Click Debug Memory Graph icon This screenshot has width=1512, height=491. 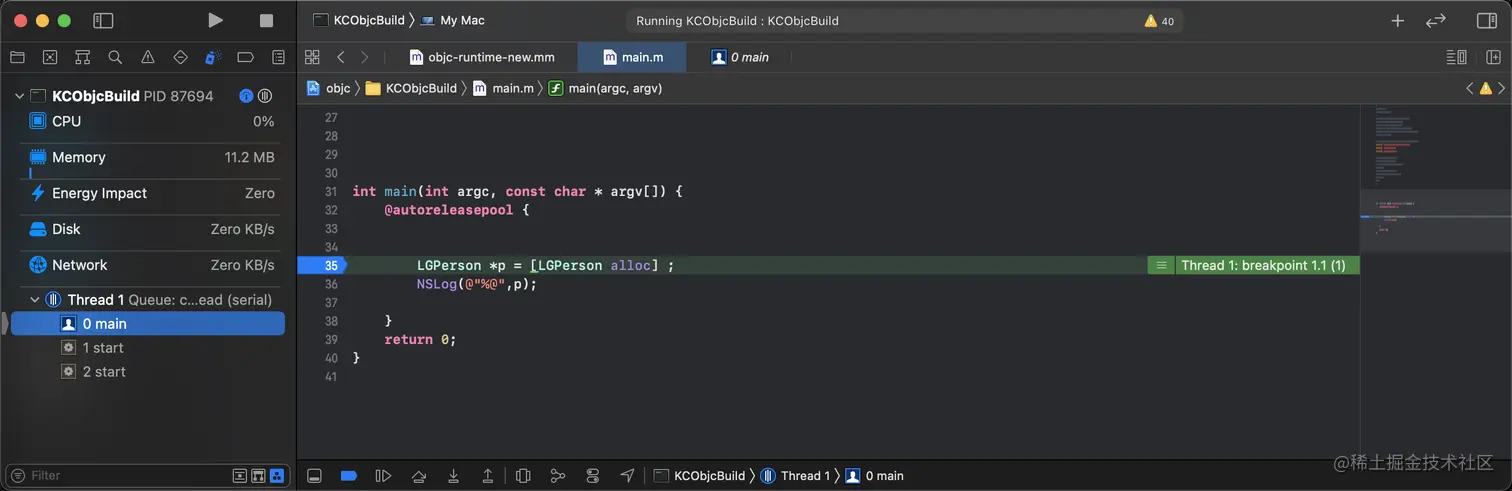tap(558, 476)
